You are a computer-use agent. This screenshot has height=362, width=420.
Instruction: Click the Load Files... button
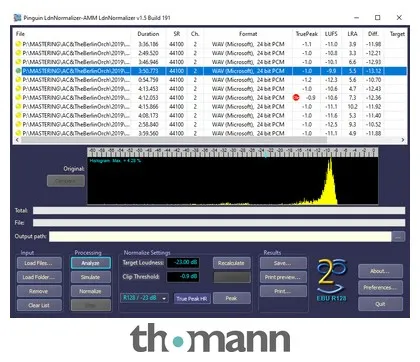click(39, 263)
